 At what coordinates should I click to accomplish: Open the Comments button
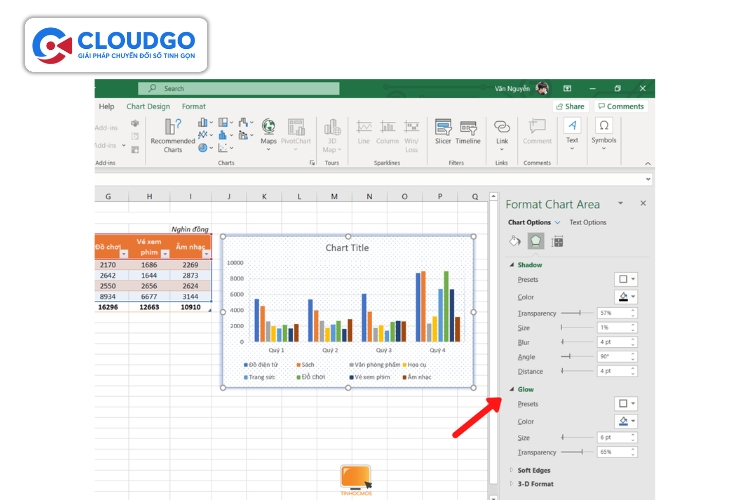[621, 106]
